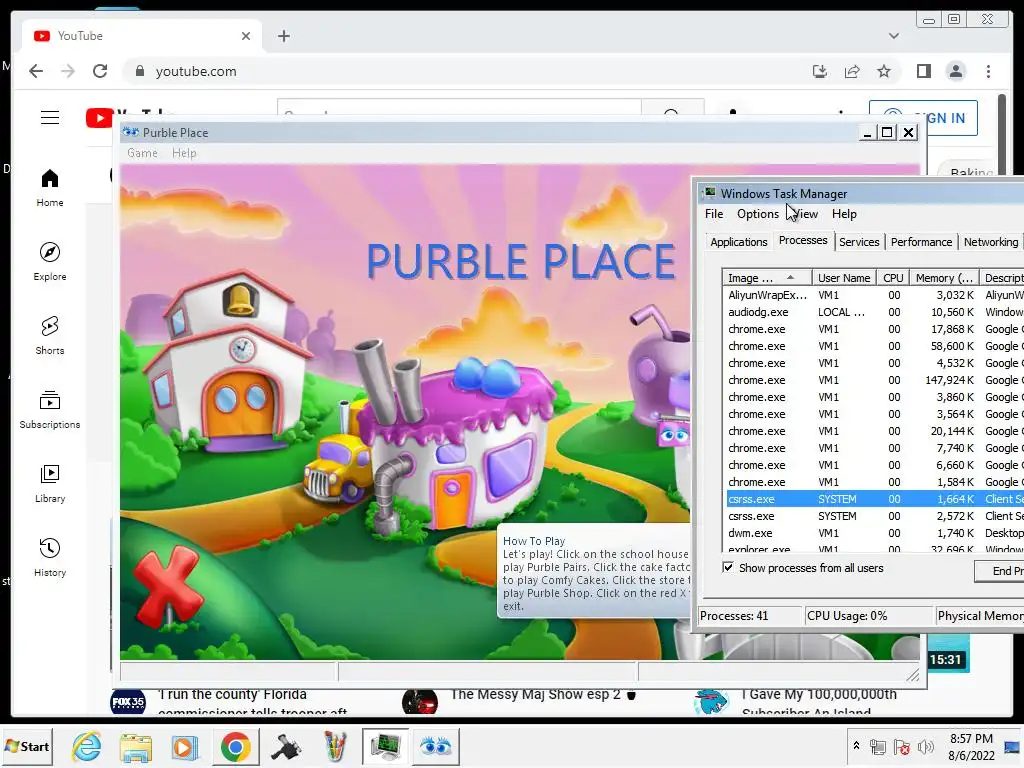
Task: Select dwm.exe process row
Action: tap(875, 533)
